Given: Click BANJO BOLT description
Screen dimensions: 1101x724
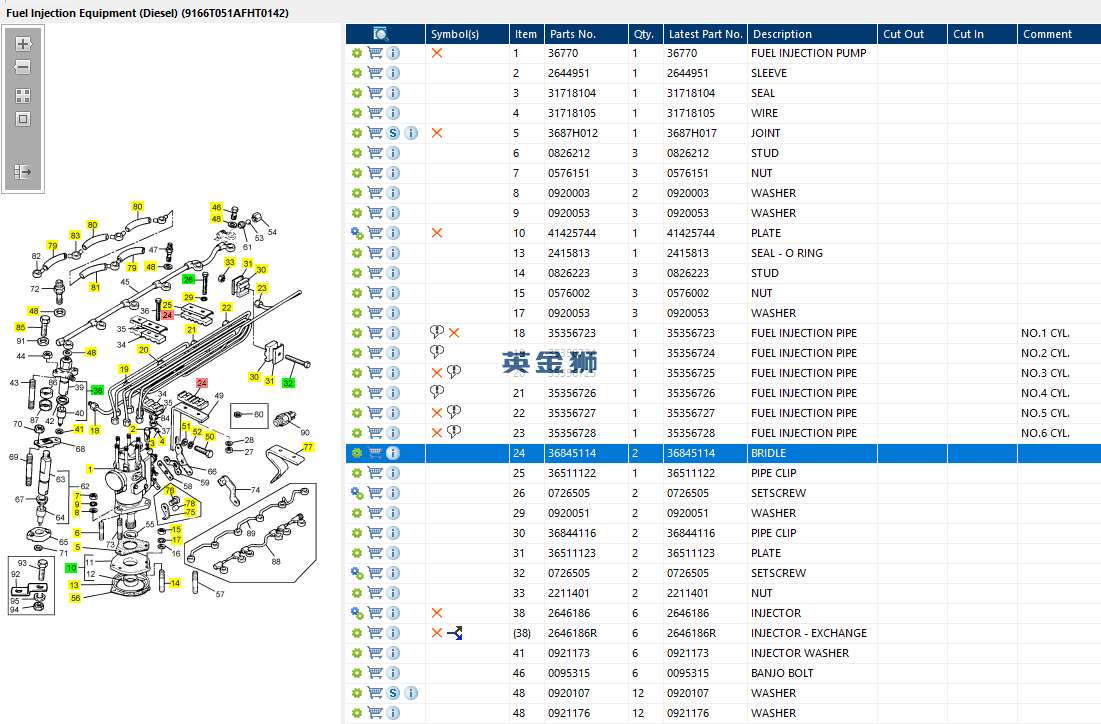Looking at the screenshot, I should click(x=782, y=673).
